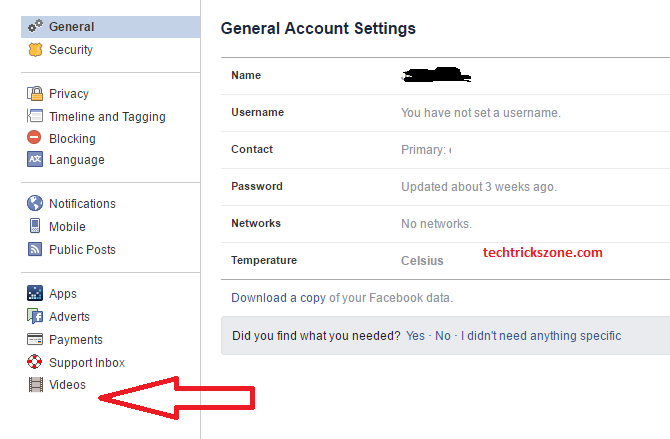Answer "Yes" to the feedback question
Screen dimensions: 670x439
[x=415, y=336]
